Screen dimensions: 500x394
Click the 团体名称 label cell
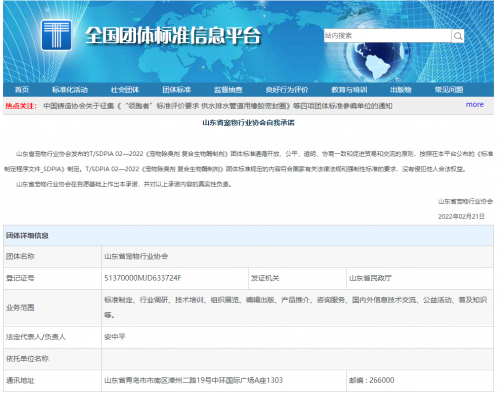pyautogui.click(x=52, y=256)
